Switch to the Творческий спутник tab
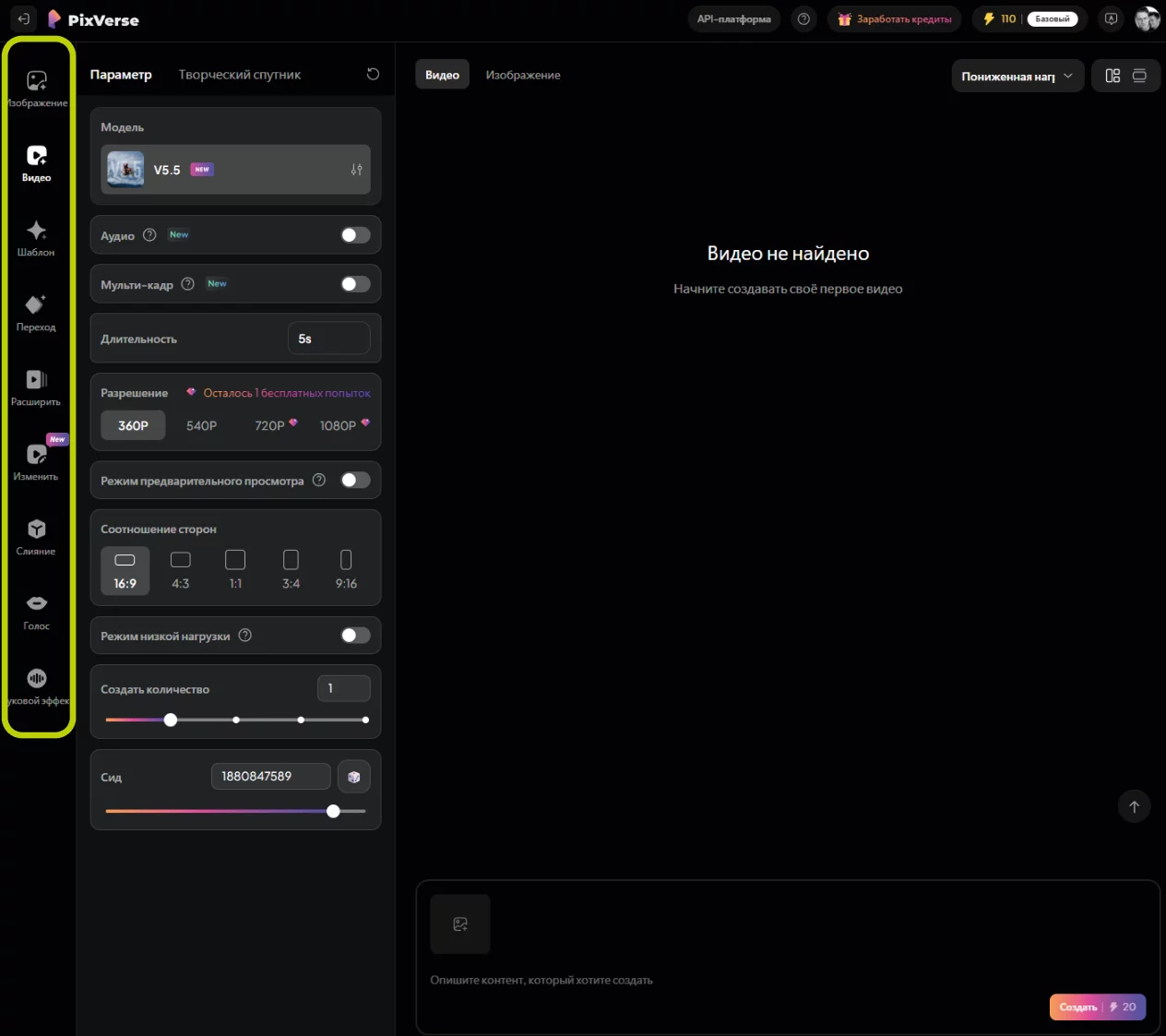The image size is (1166, 1036). point(239,75)
